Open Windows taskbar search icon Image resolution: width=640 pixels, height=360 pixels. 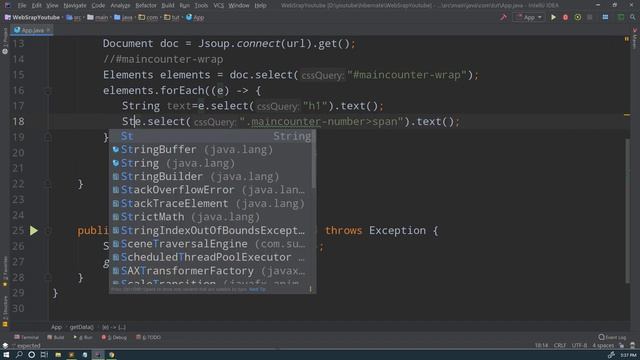[x=19, y=355]
